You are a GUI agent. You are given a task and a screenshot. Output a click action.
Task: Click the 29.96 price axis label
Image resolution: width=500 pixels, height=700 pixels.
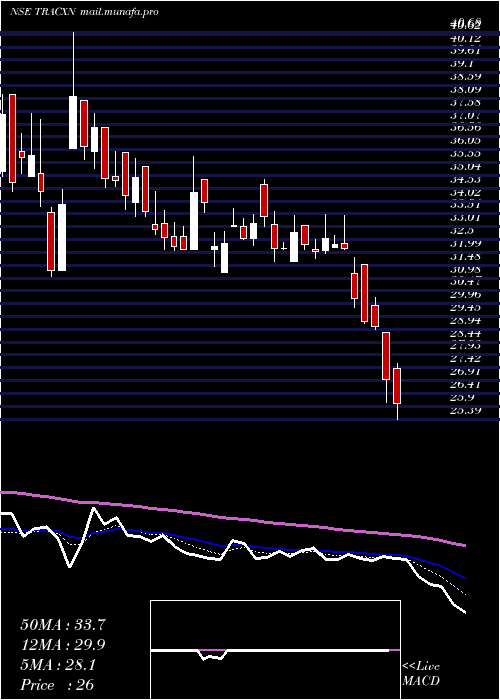coord(465,295)
